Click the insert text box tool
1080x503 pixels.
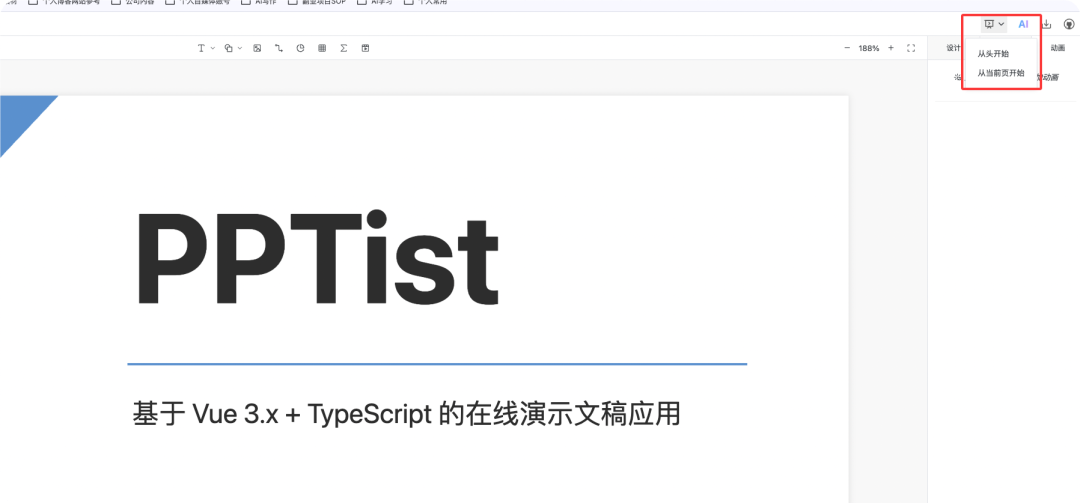tap(201, 48)
